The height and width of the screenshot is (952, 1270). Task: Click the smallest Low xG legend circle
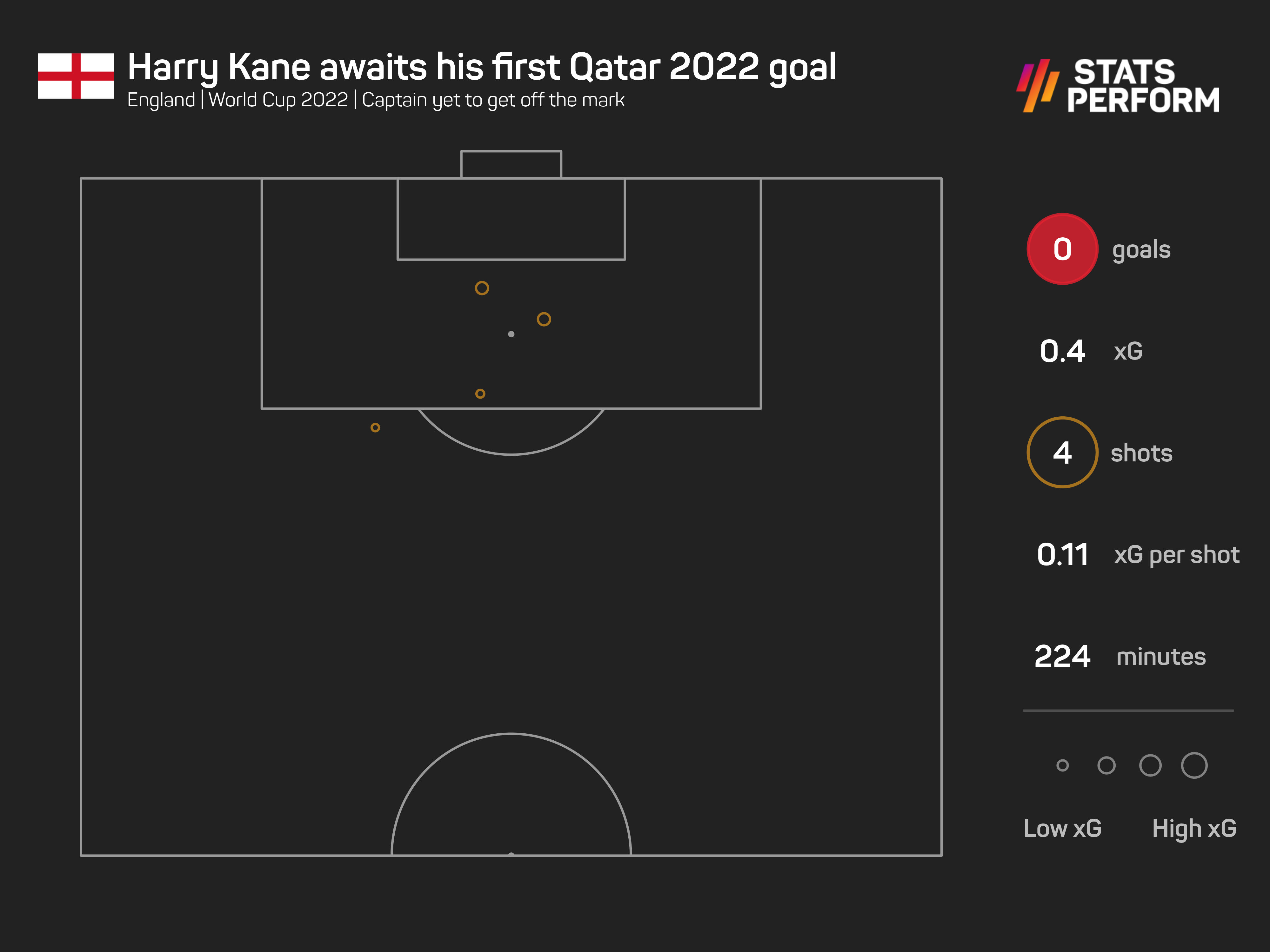pos(1062,765)
